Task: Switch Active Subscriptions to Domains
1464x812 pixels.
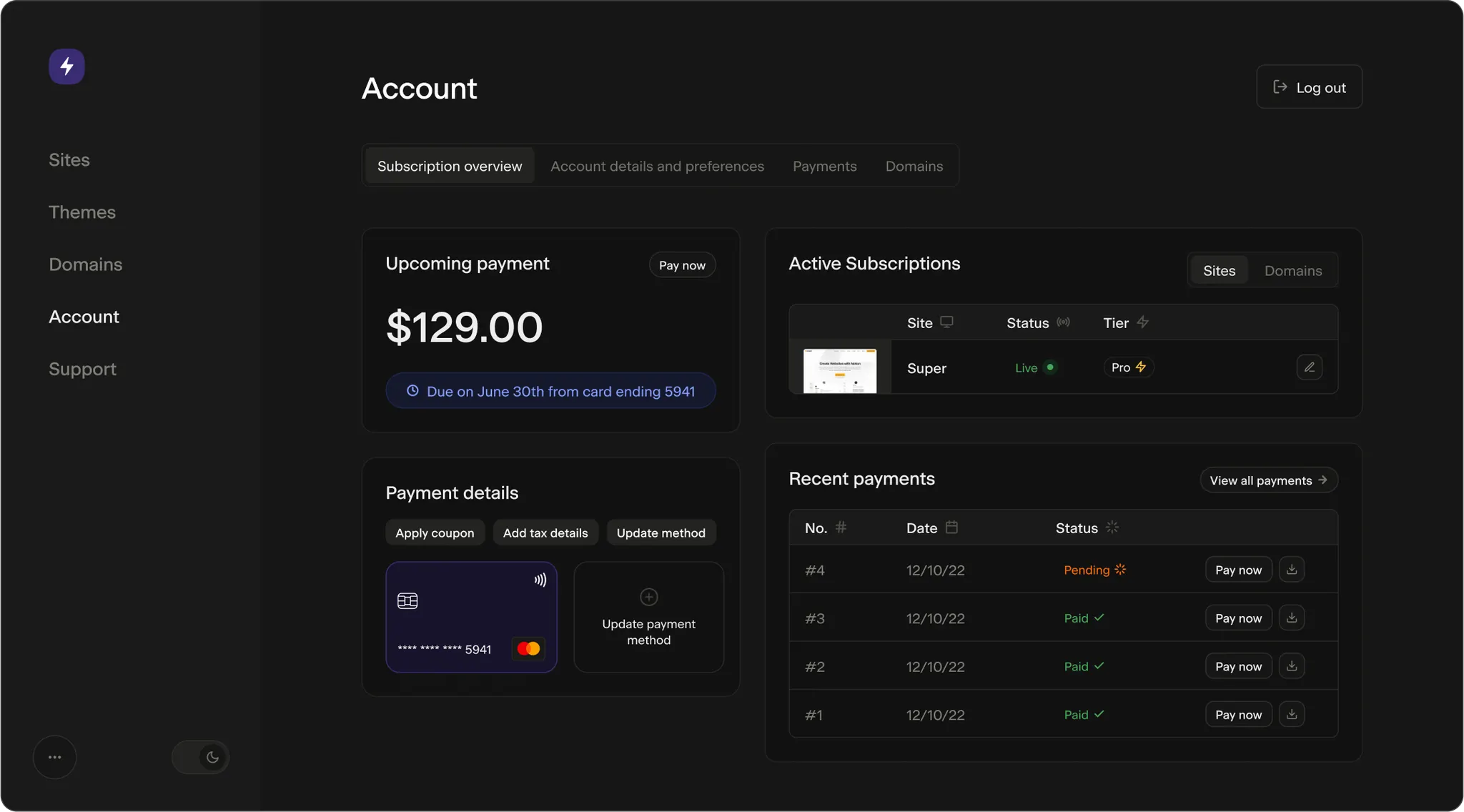Action: [x=1292, y=271]
